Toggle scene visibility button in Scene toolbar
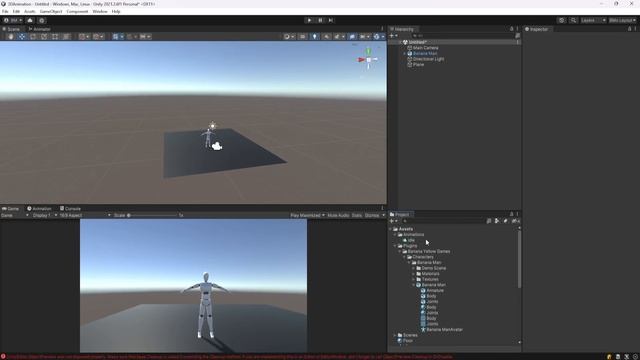The image size is (640, 360). (352, 37)
